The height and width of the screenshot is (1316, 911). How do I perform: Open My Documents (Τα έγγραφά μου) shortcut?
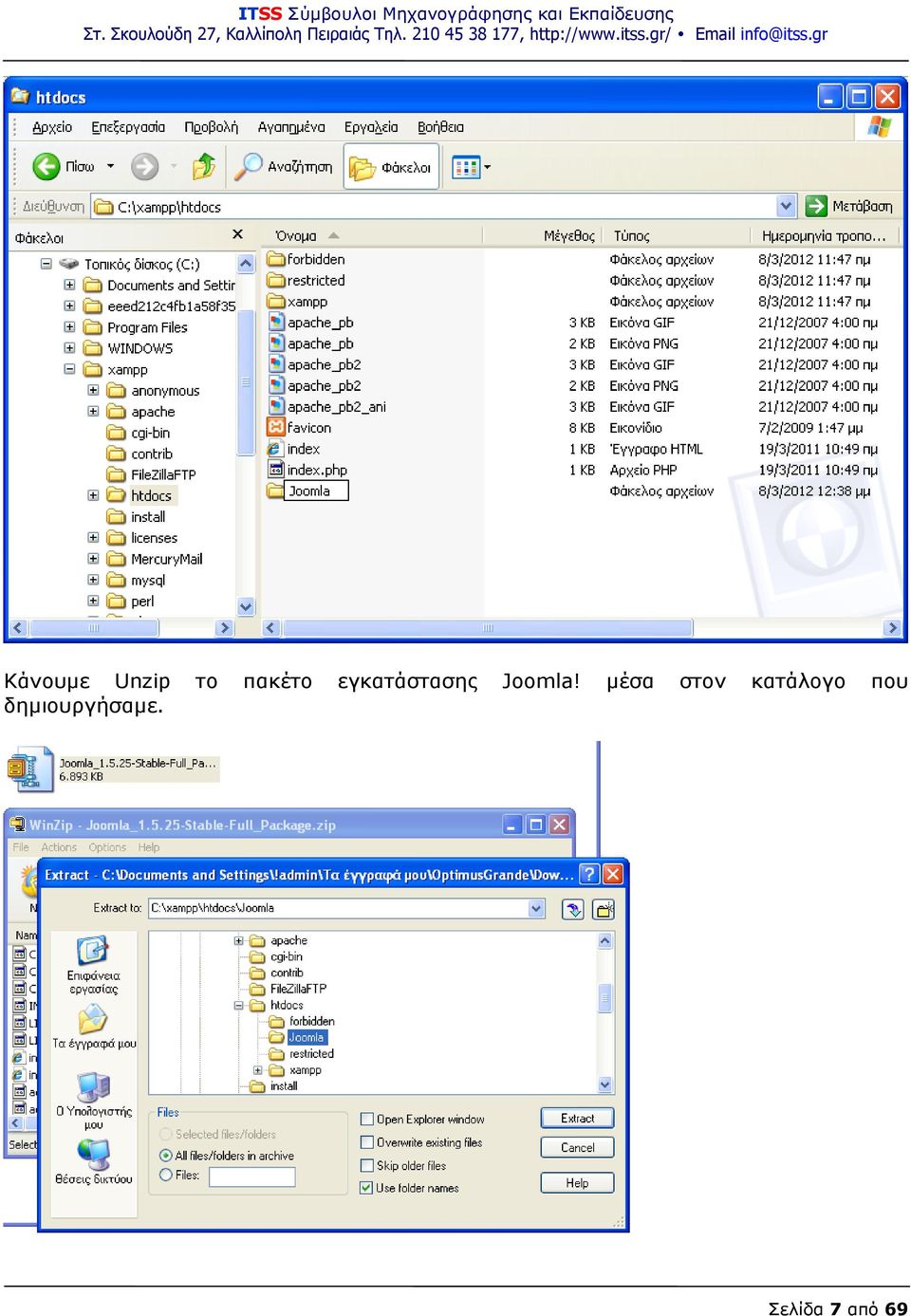(93, 1027)
